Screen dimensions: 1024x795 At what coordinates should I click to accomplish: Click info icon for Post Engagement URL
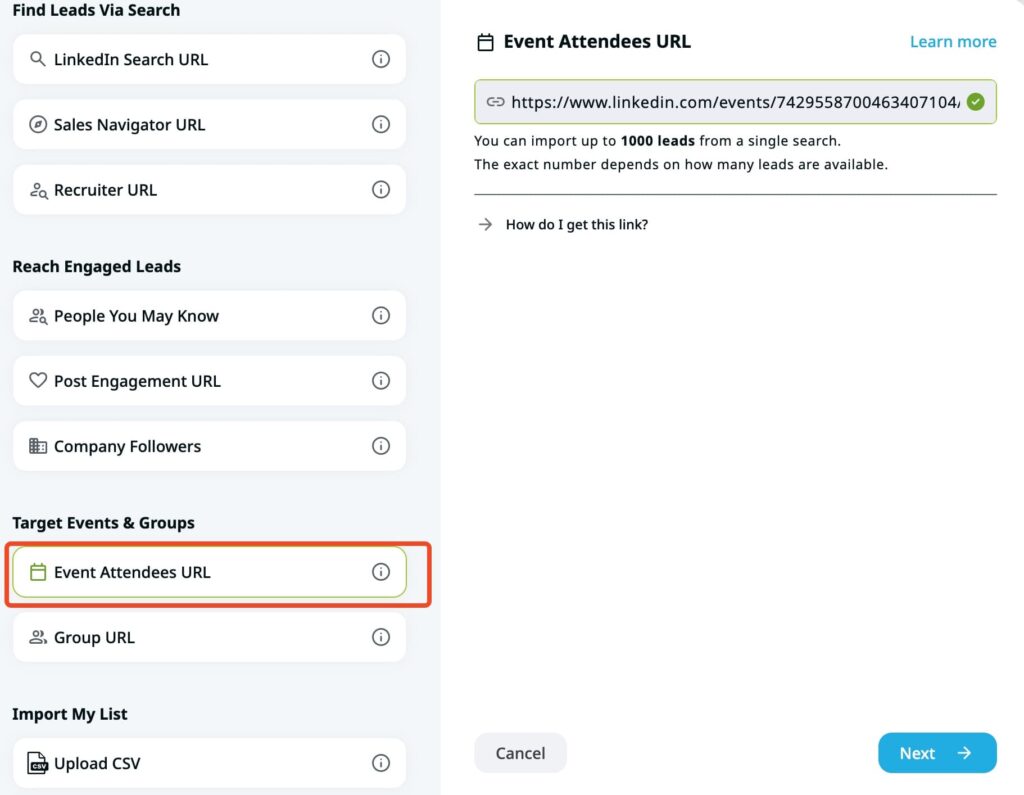point(380,381)
